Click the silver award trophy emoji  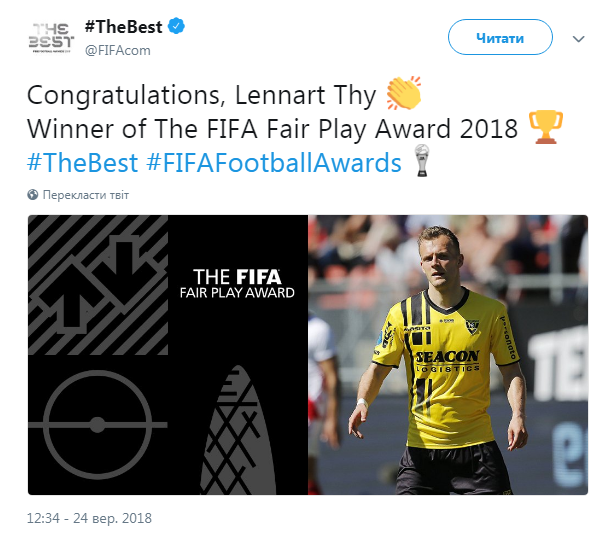pos(421,161)
